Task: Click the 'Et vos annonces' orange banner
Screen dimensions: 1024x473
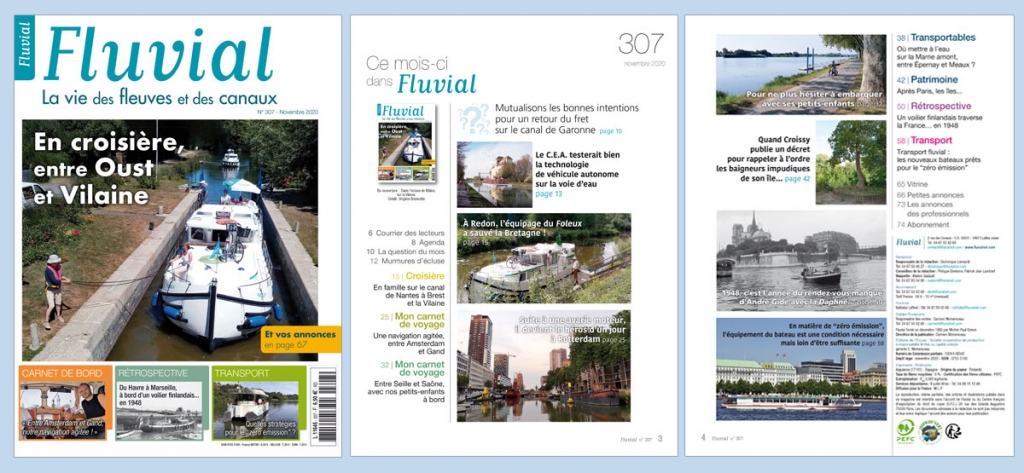Action: (301, 340)
